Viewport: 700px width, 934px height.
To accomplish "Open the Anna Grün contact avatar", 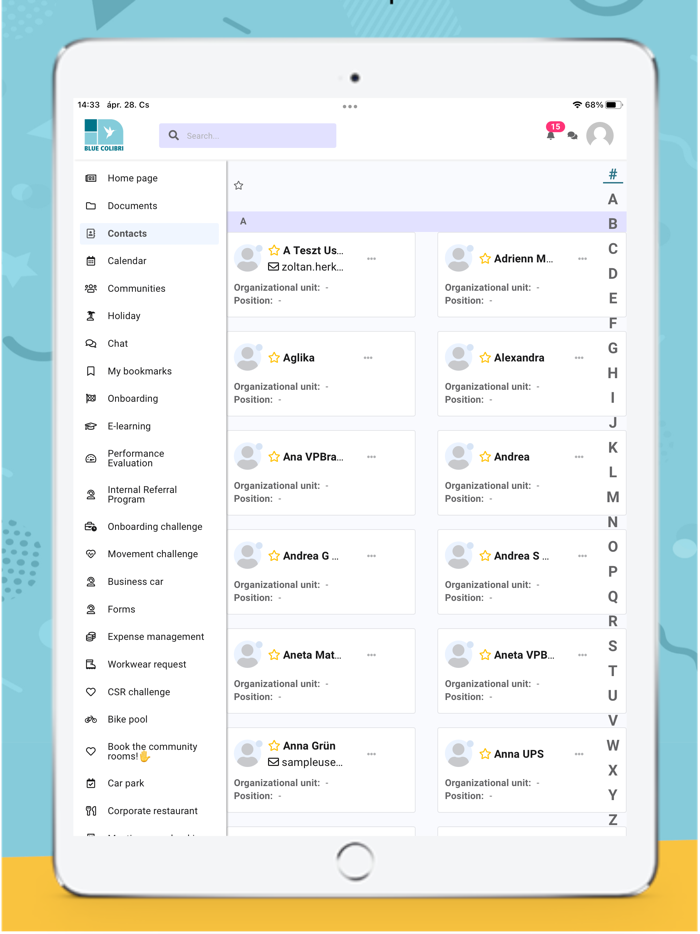I will [x=247, y=754].
